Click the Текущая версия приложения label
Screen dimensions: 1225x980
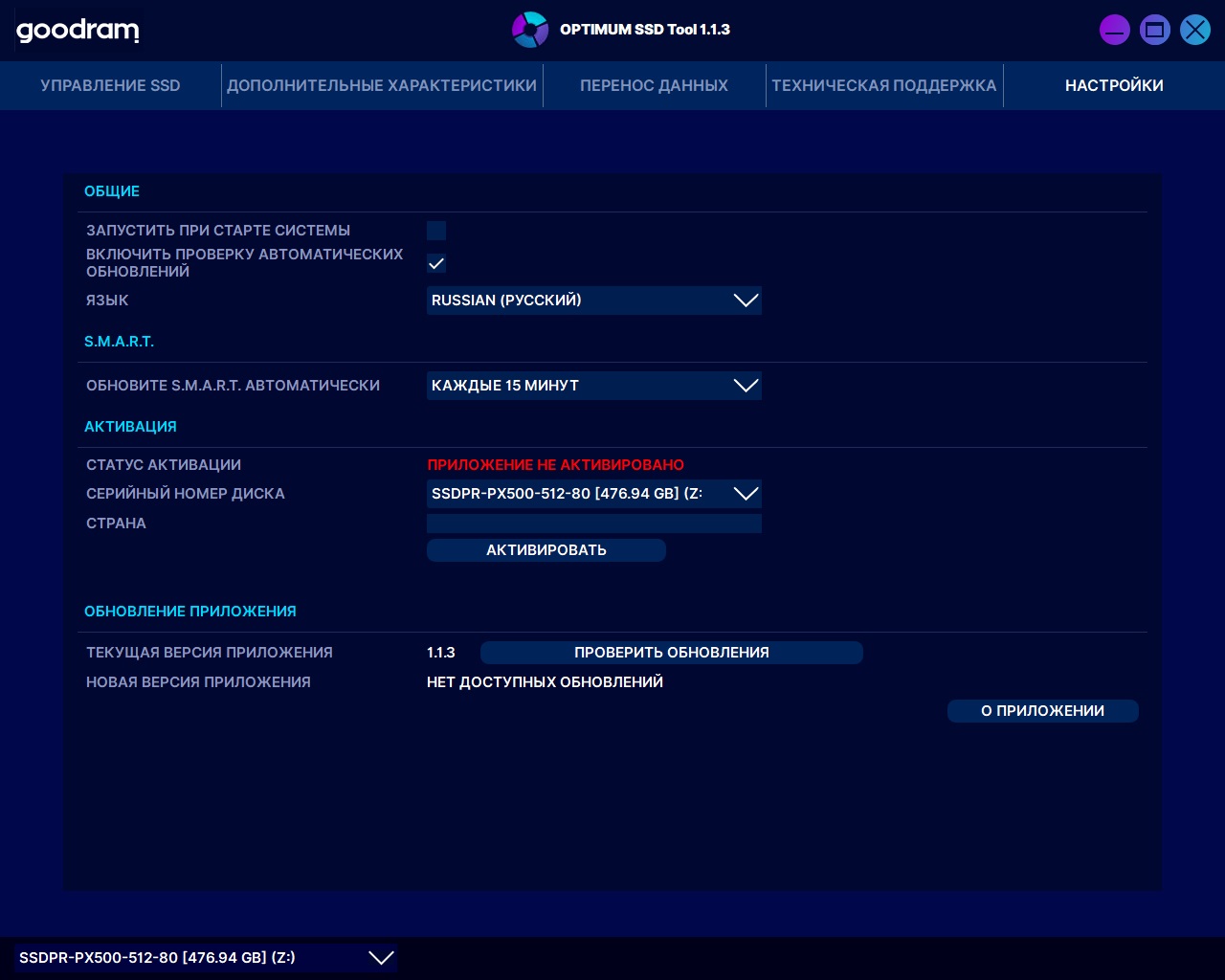210,653
